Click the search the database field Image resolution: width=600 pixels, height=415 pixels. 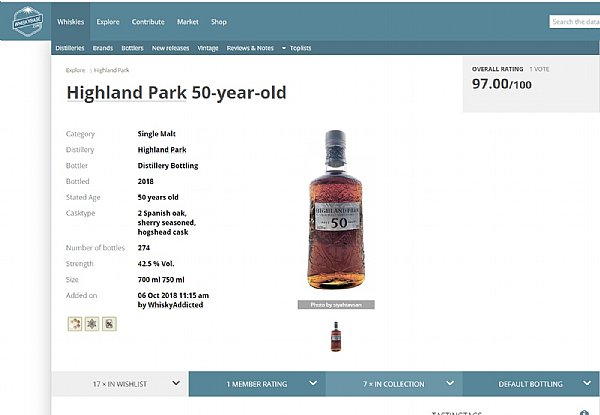574,22
